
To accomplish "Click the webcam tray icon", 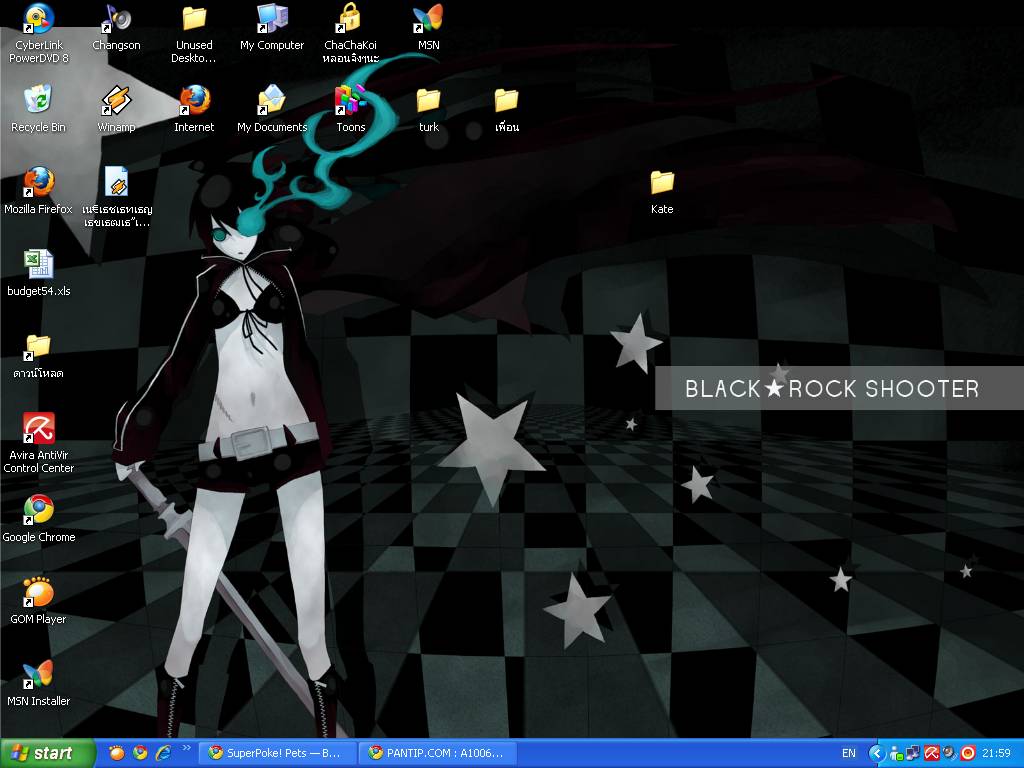I will pyautogui.click(x=950, y=754).
